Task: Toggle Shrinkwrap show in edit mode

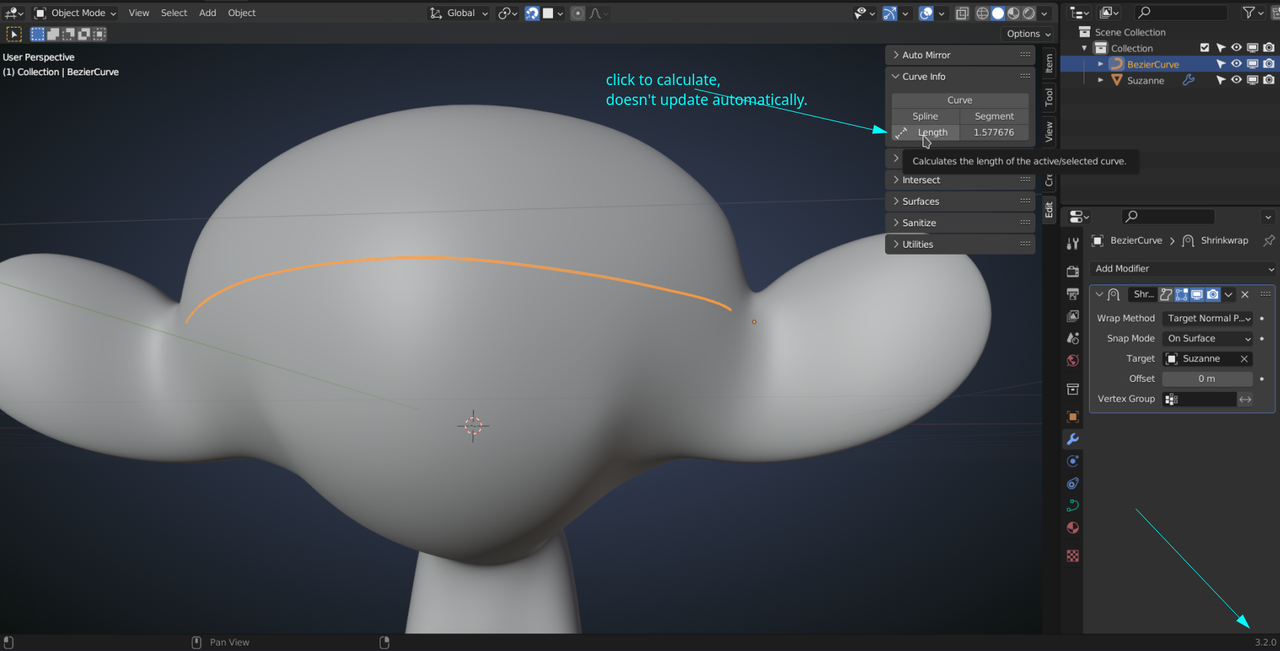Action: pyautogui.click(x=1181, y=294)
